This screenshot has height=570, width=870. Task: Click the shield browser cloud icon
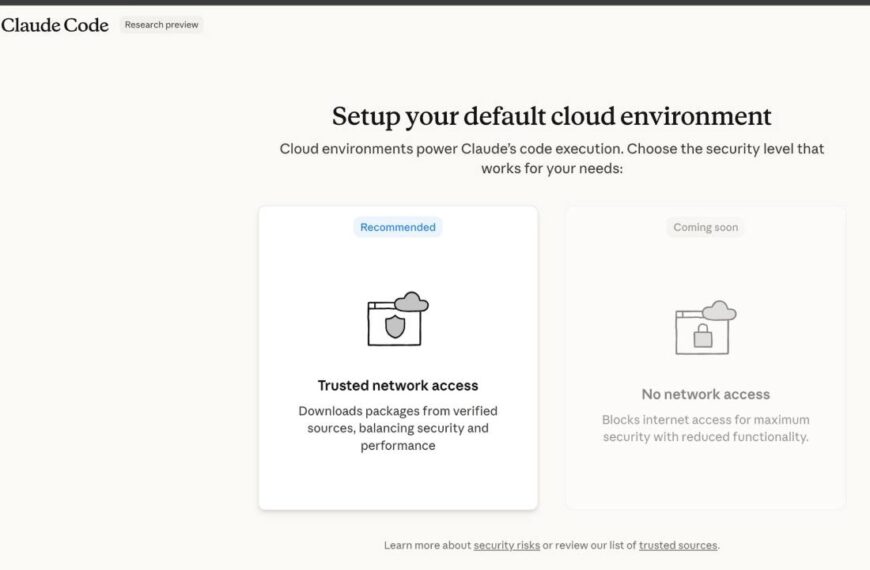click(x=398, y=319)
